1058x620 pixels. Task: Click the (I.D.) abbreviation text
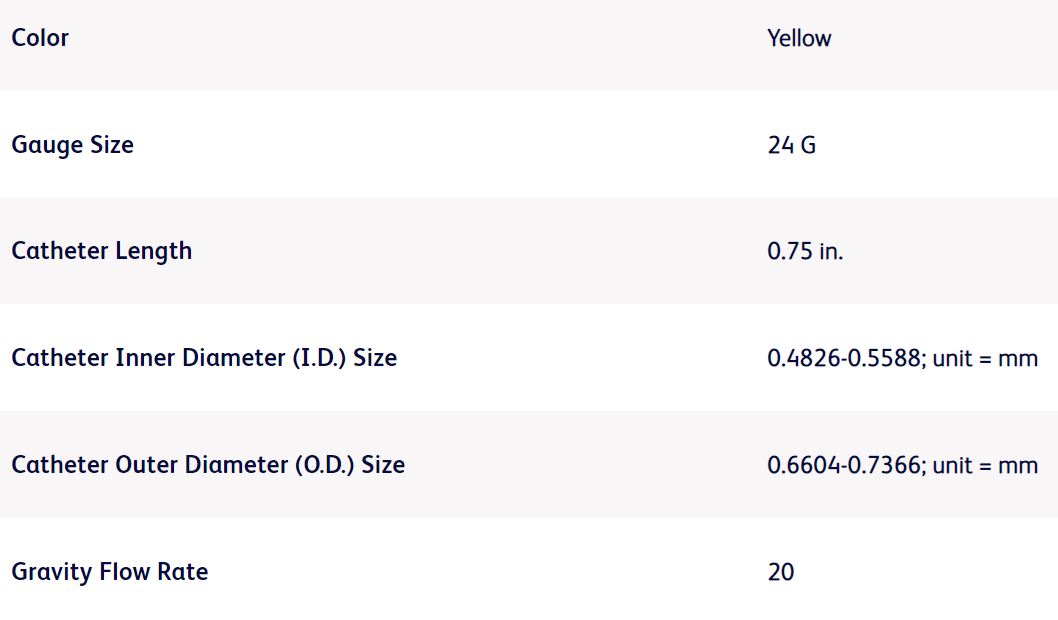tap(318, 358)
